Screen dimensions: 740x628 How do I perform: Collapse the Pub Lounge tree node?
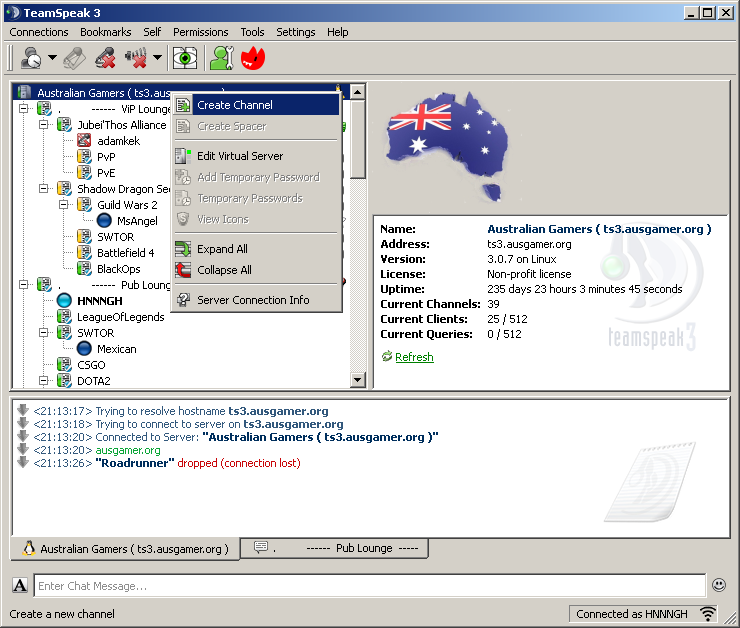click(24, 285)
